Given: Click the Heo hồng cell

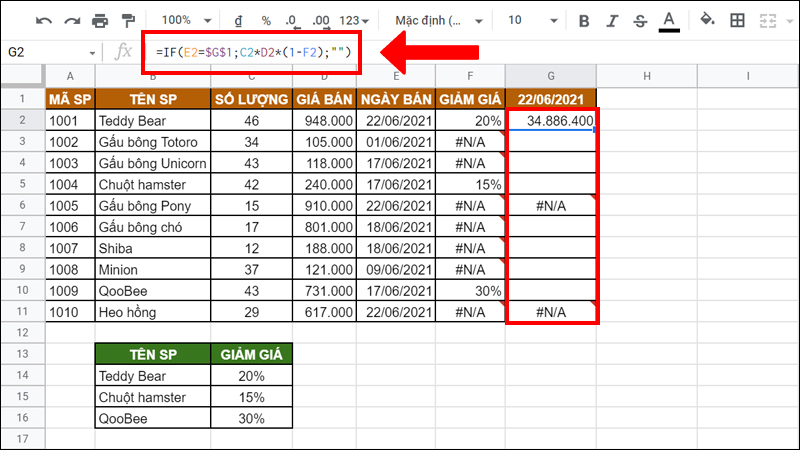Looking at the screenshot, I should coord(153,312).
